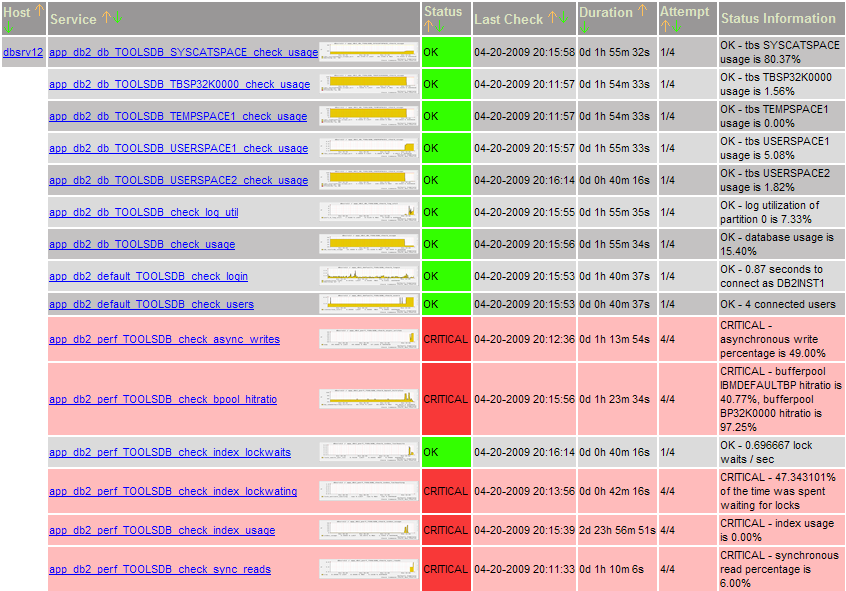
Task: Sort Host column ascending with orange arrow
Action: (39, 10)
